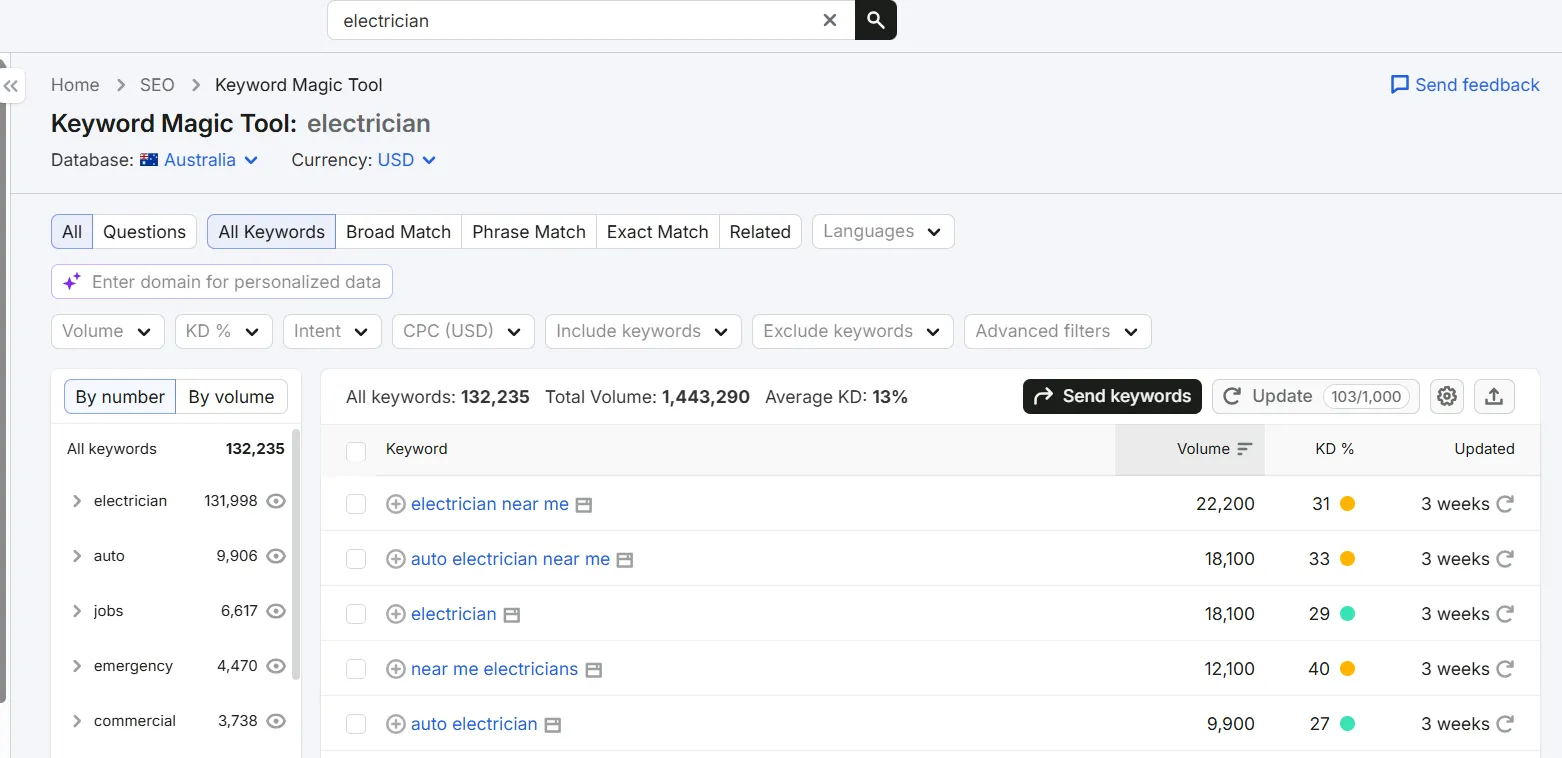The height and width of the screenshot is (758, 1562).
Task: Check the box for 'auto electrician near me'
Action: 356,559
